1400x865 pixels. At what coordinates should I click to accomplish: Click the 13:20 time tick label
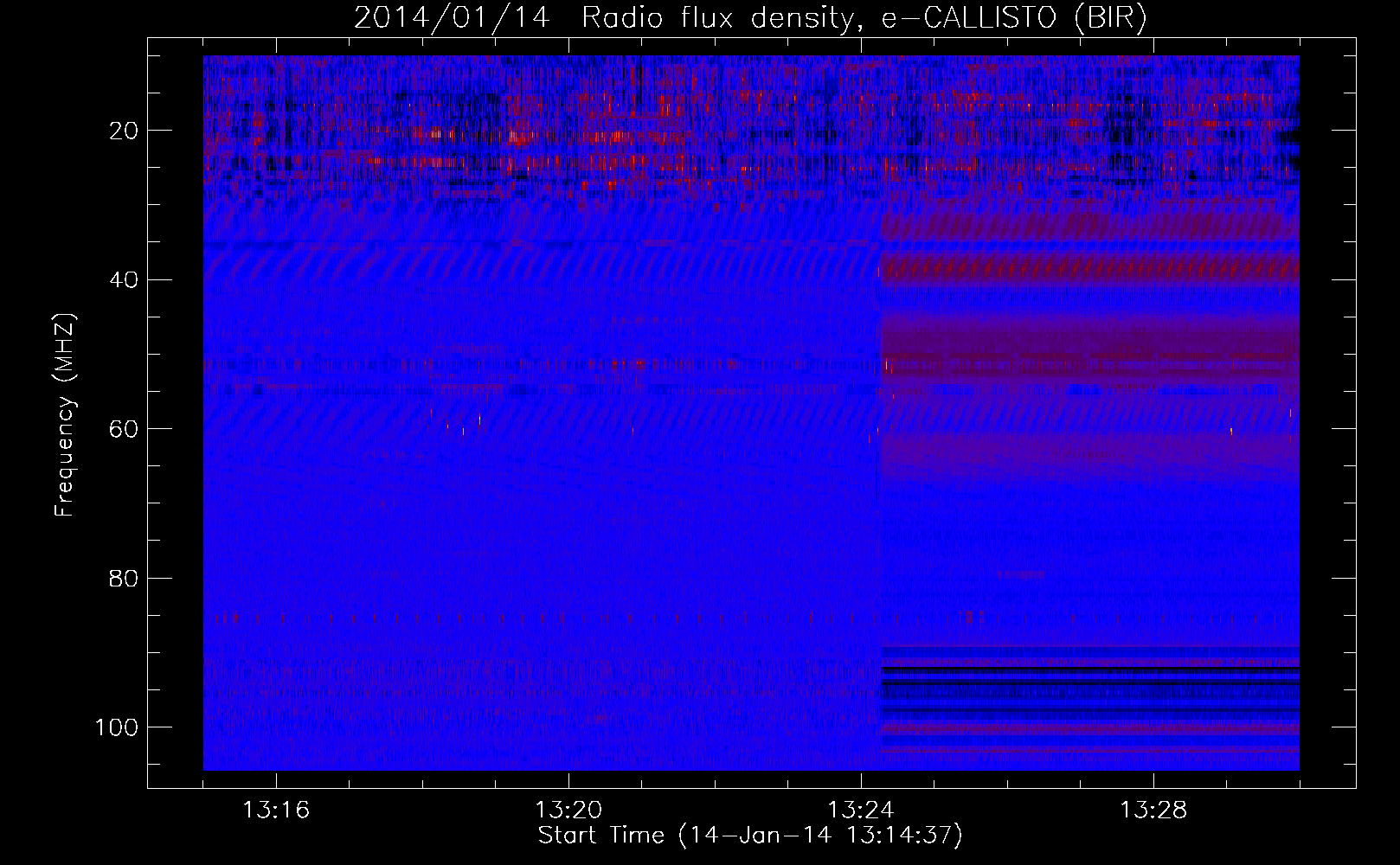(568, 811)
